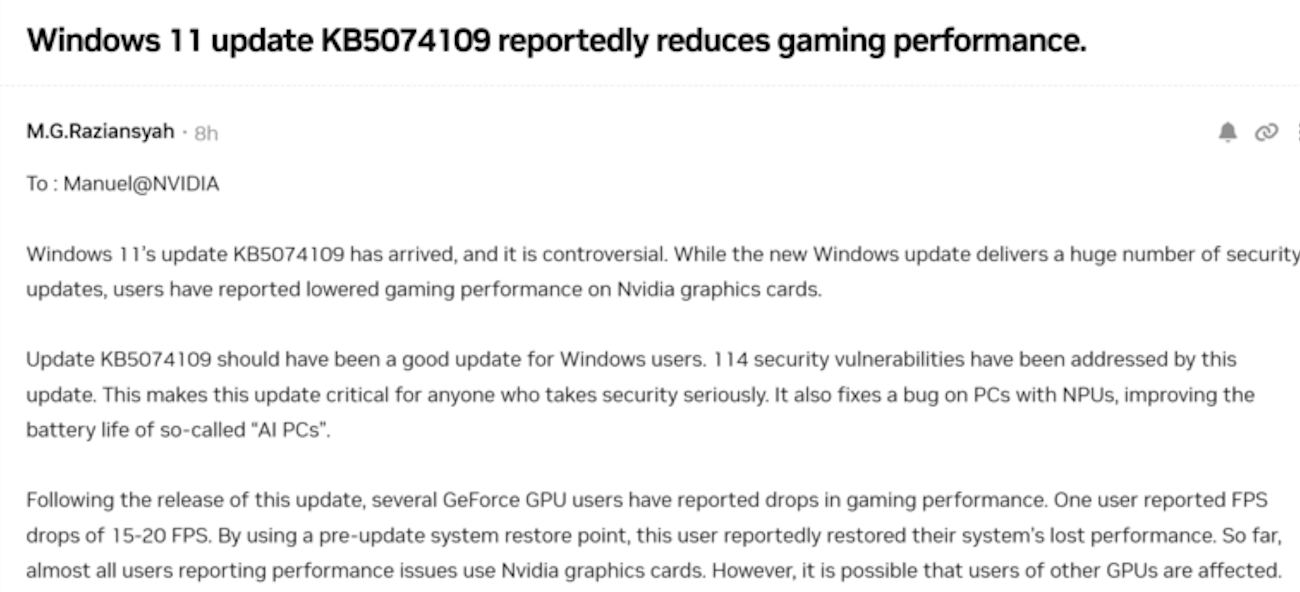Click the word "NPUs" in the post
Viewport: 1300px width, 592px height.
tap(1083, 395)
